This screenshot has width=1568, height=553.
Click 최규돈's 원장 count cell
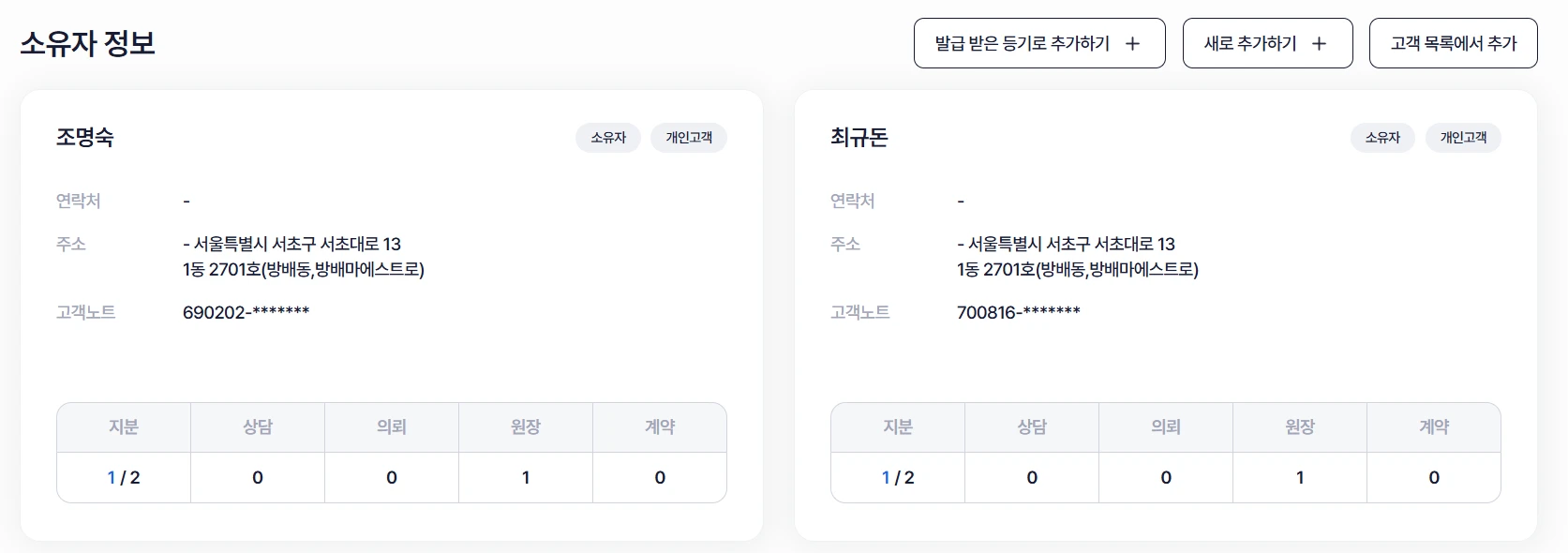point(1300,478)
